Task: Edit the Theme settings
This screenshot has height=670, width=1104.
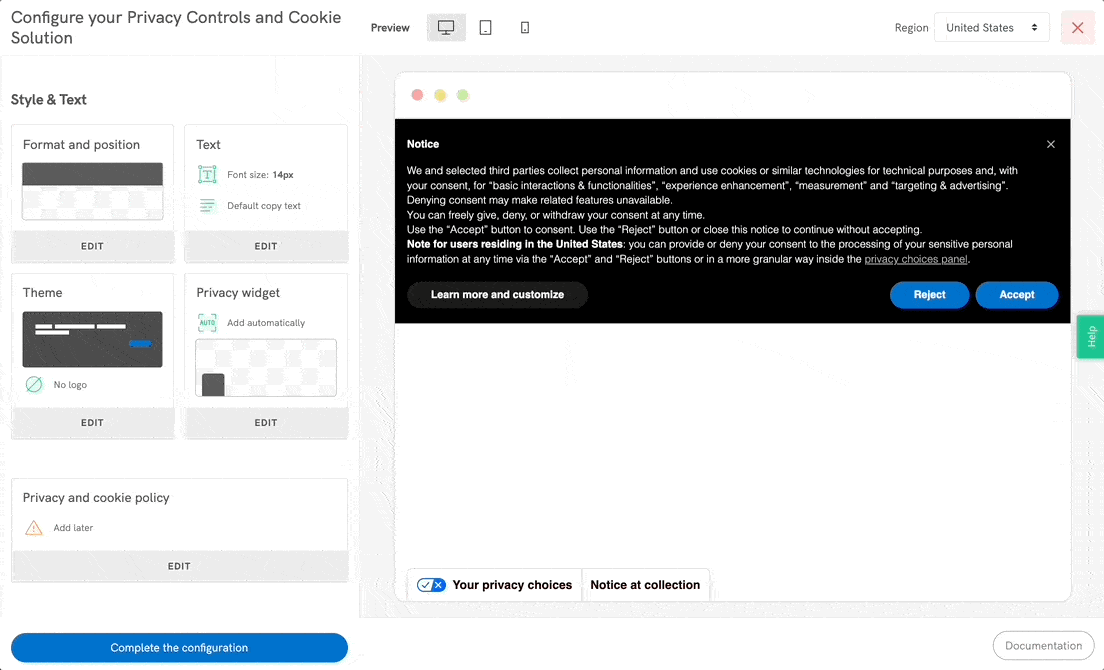Action: [x=92, y=423]
